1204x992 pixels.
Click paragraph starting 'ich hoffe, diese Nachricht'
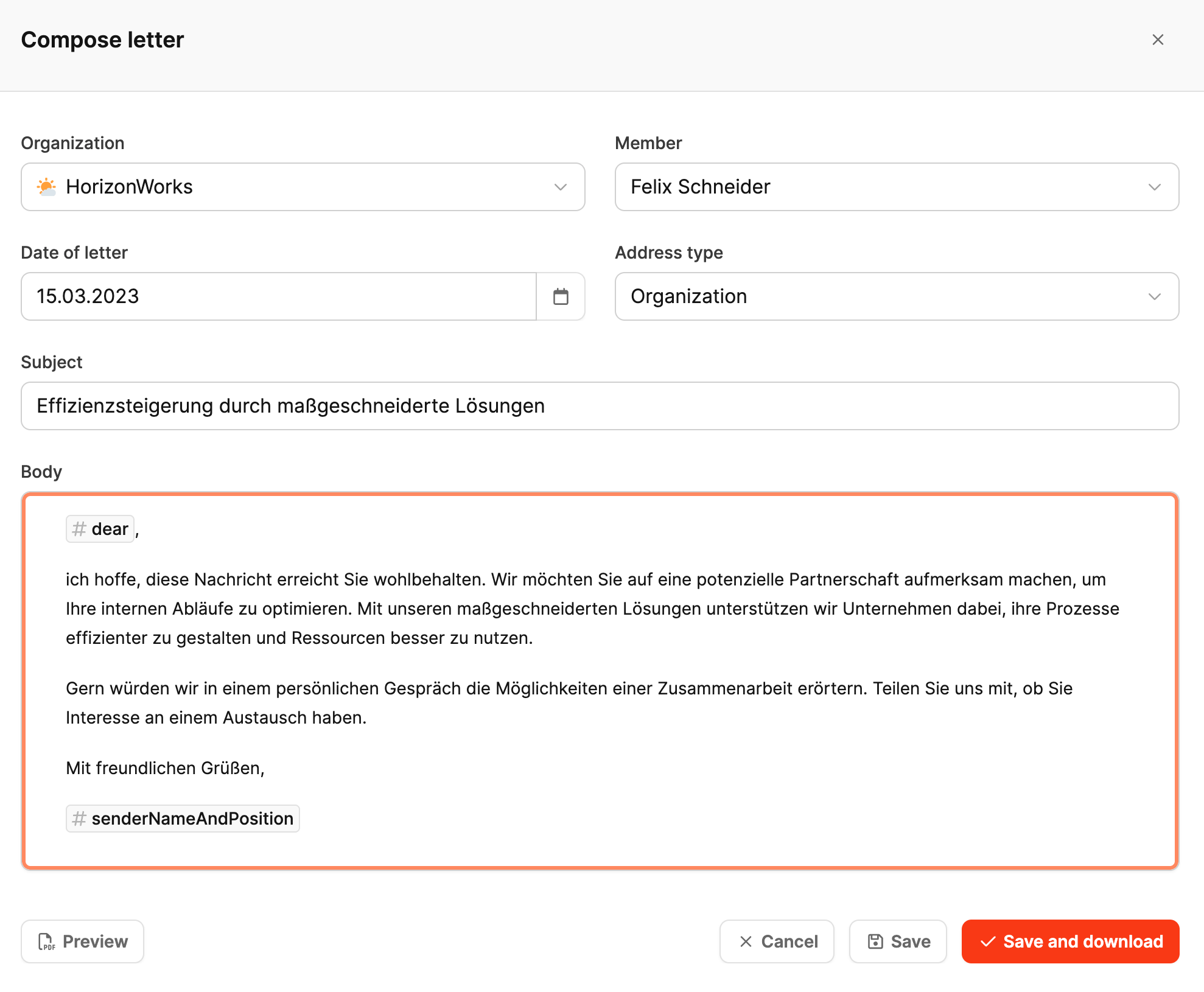point(592,609)
